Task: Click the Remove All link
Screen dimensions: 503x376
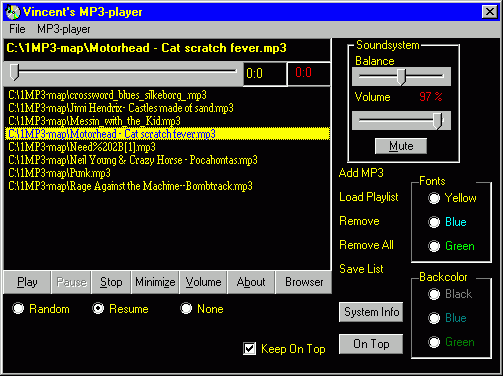Action: [x=366, y=245]
